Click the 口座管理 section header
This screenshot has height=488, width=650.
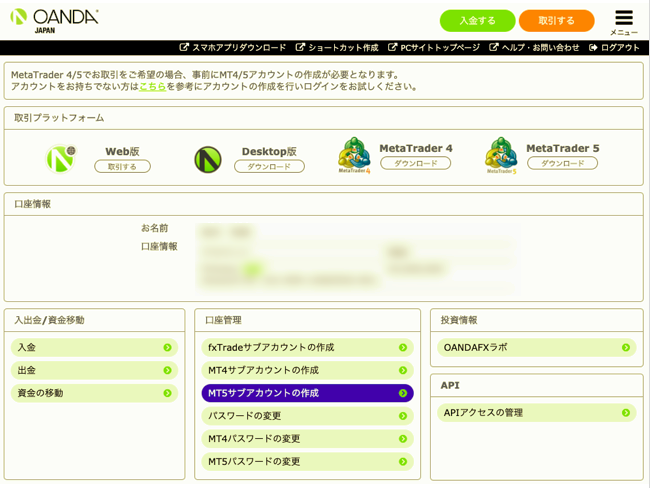pos(223,320)
